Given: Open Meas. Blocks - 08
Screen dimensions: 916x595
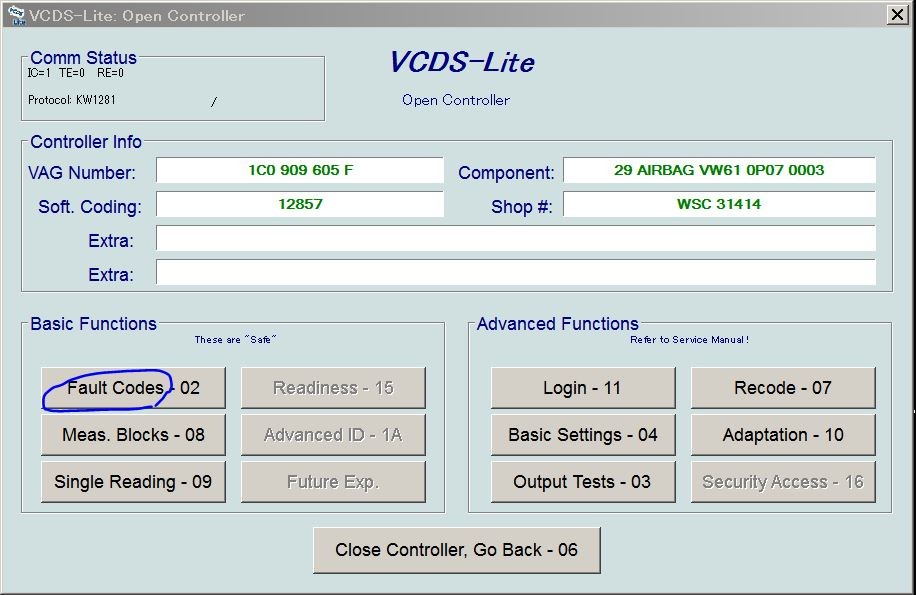Looking at the screenshot, I should tap(133, 435).
